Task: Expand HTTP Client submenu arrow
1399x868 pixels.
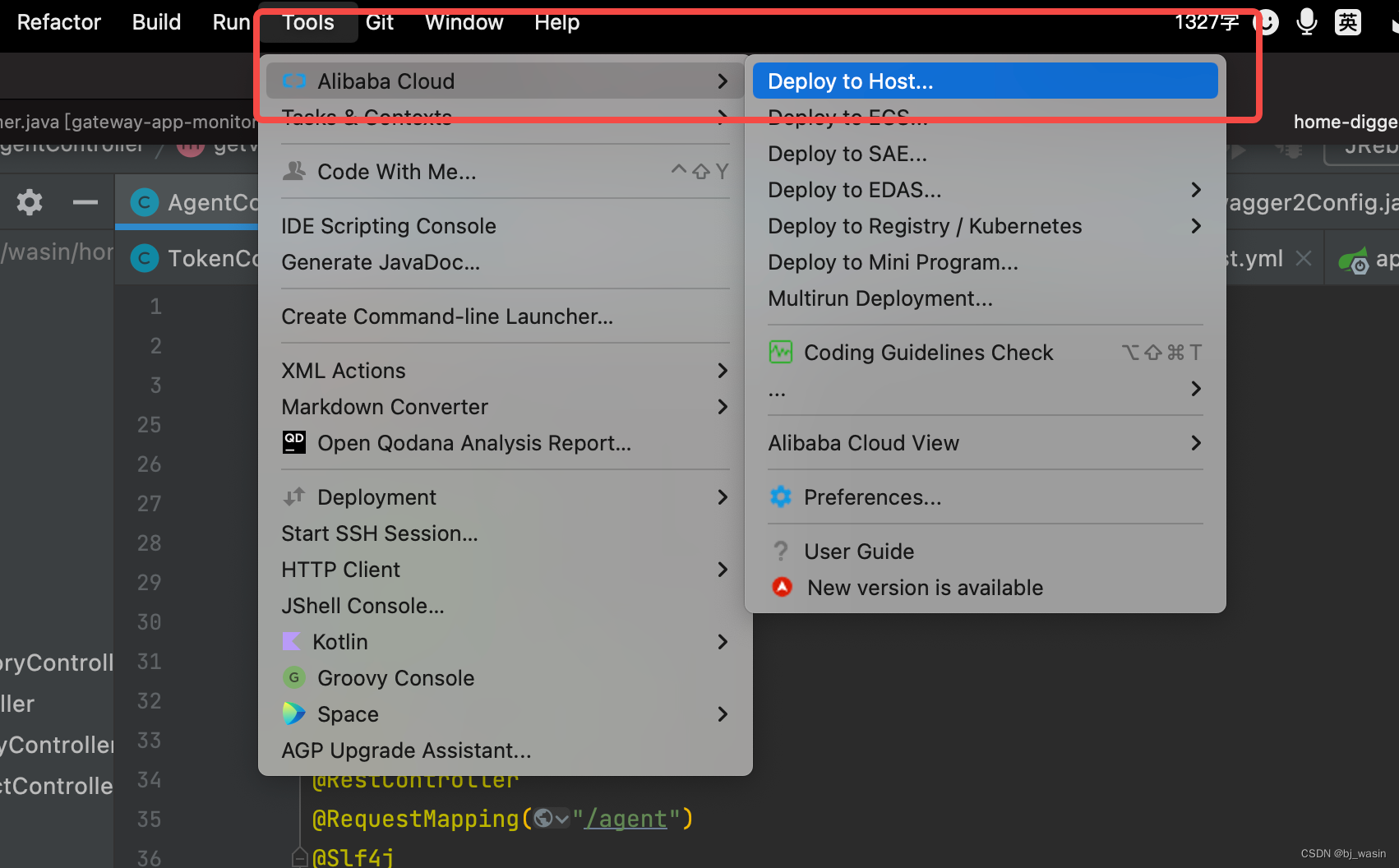Action: pyautogui.click(x=723, y=570)
